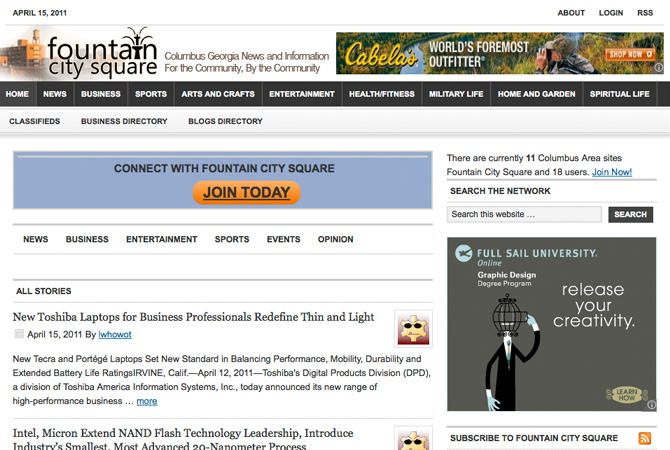Click the RSS feed icon beside Subscribe heading
The image size is (670, 450).
point(644,438)
